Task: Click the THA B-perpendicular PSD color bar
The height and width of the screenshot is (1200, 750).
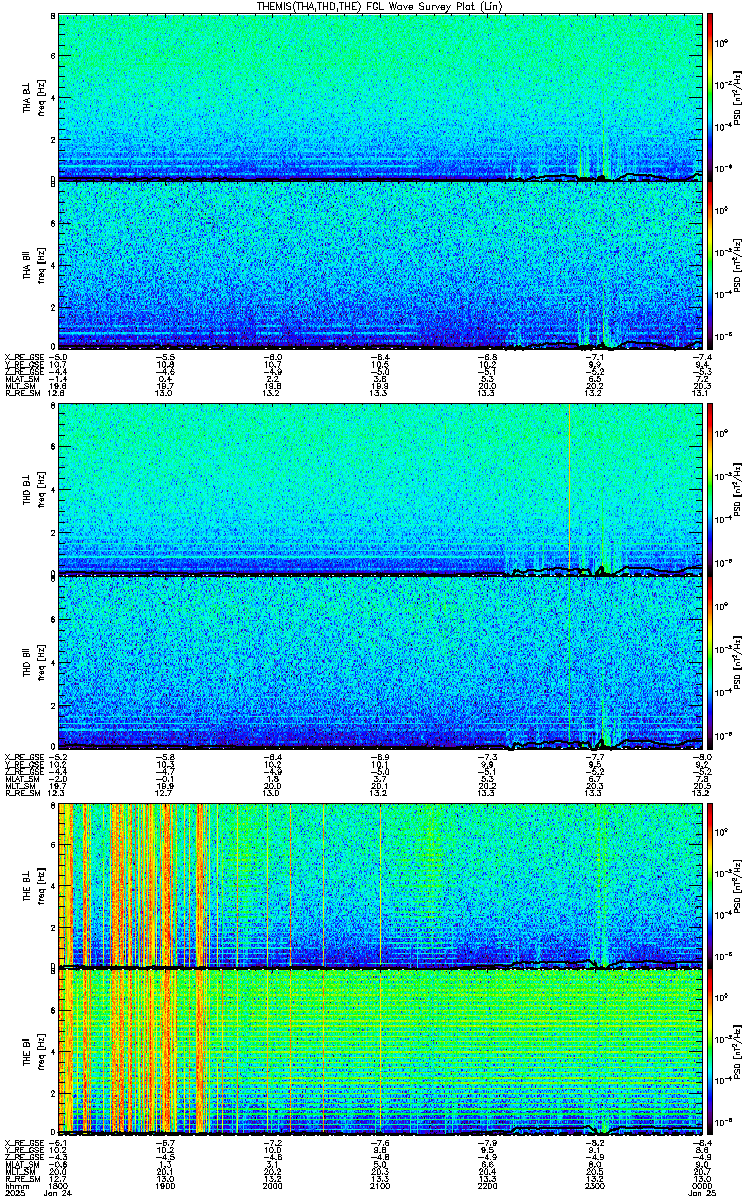Action: point(710,97)
